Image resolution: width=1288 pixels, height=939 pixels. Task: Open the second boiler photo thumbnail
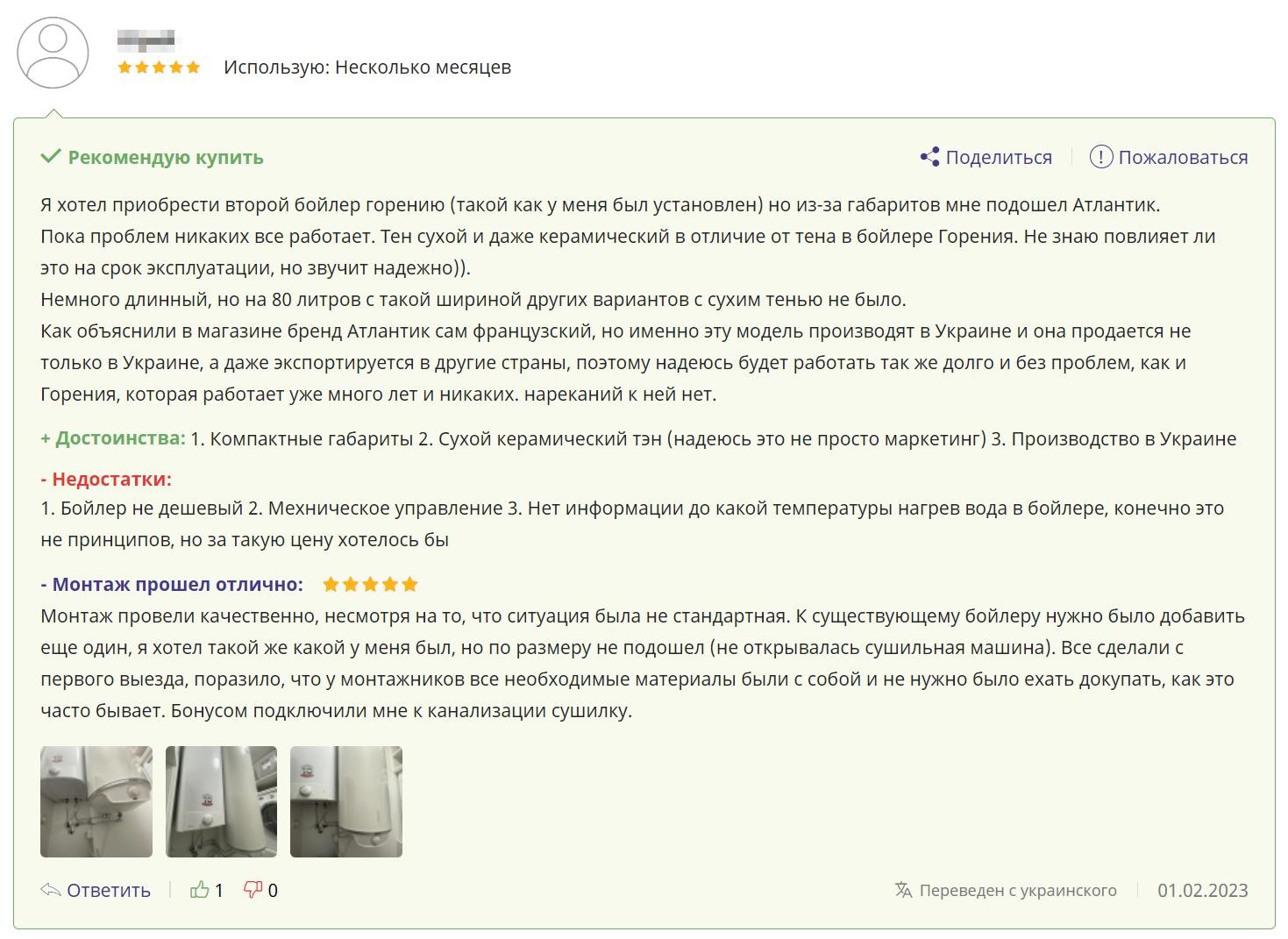point(221,801)
